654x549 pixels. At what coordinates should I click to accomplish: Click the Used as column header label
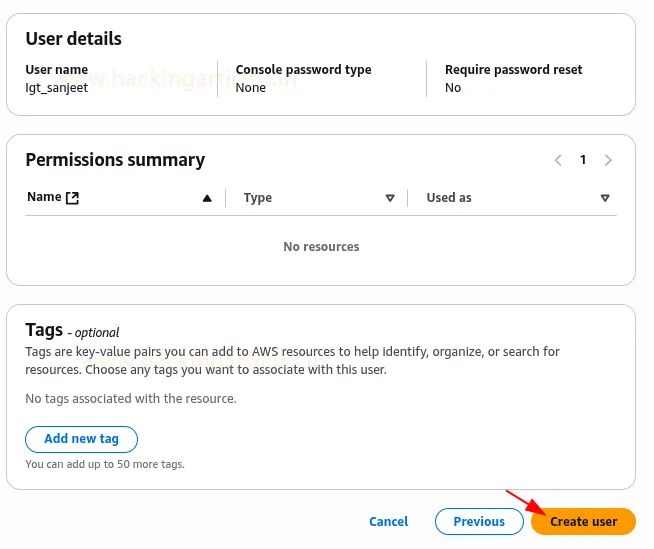click(448, 198)
